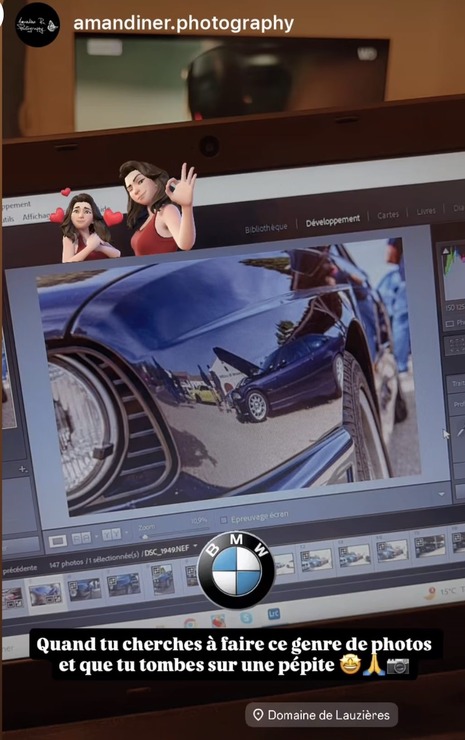Viewport: 465px width, 740px height.
Task: Click the ISO 125 histogram info text
Action: pyautogui.click(x=455, y=308)
